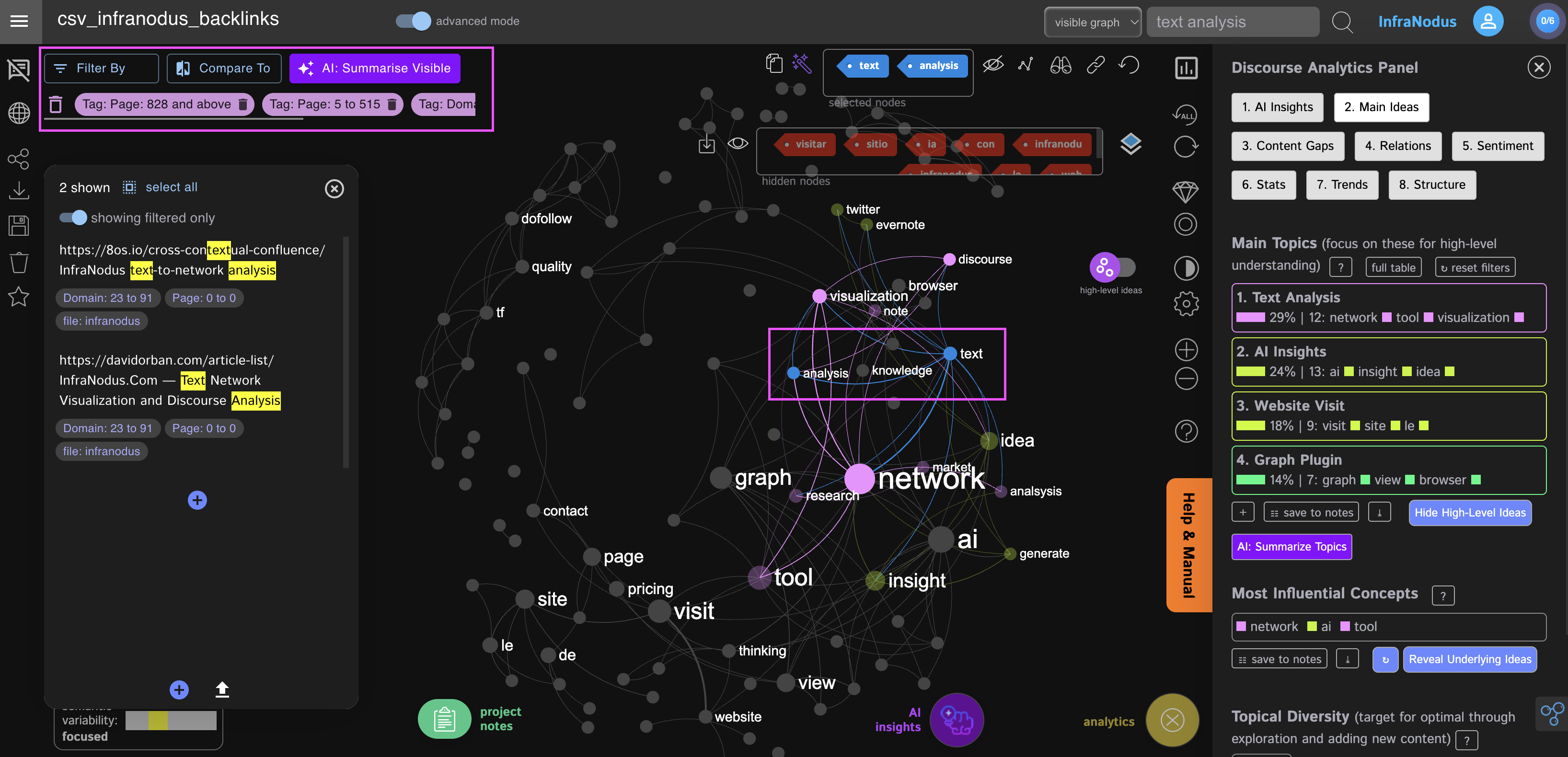This screenshot has width=1568, height=757.
Task: Open graph settings gear icon
Action: coord(1186,303)
